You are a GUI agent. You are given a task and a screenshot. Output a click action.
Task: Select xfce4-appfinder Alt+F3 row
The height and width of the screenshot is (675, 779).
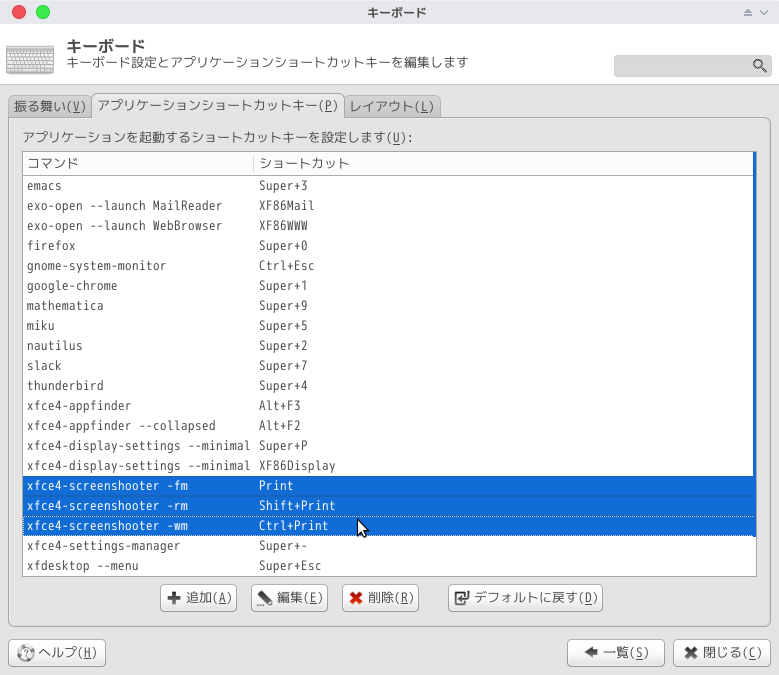pyautogui.click(x=389, y=406)
